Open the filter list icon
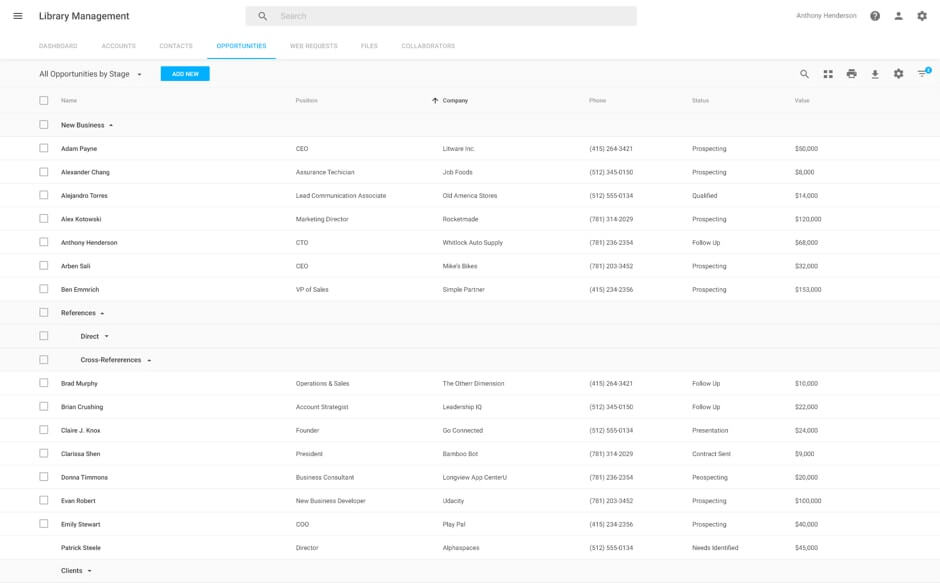Viewport: 940px width, 583px height. pos(922,74)
